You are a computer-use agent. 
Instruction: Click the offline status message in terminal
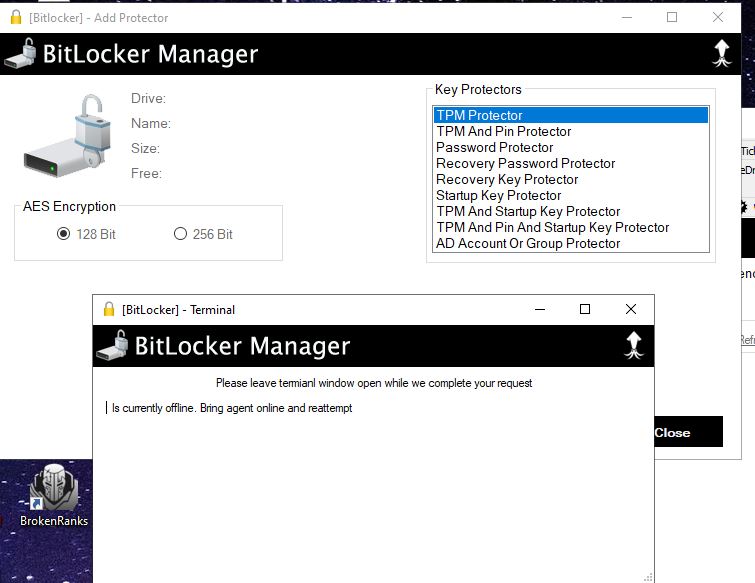[232, 408]
